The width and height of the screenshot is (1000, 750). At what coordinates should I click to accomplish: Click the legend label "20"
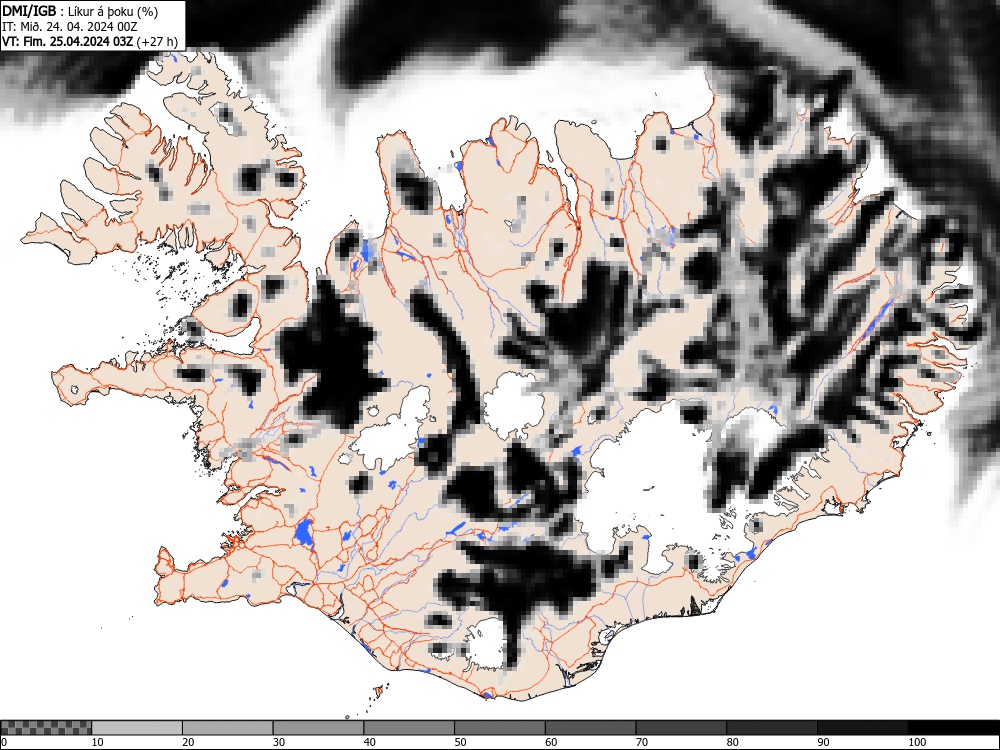188,742
